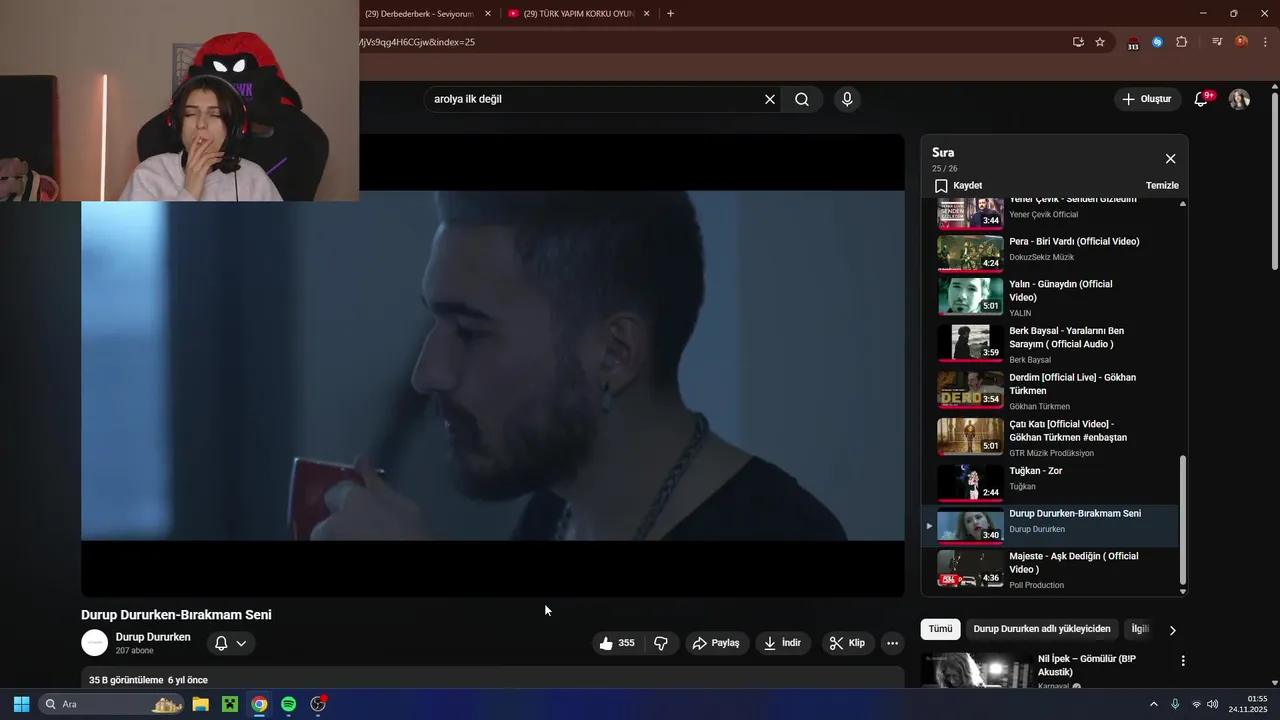
Task: Open Spotify from taskbar
Action: 289,704
